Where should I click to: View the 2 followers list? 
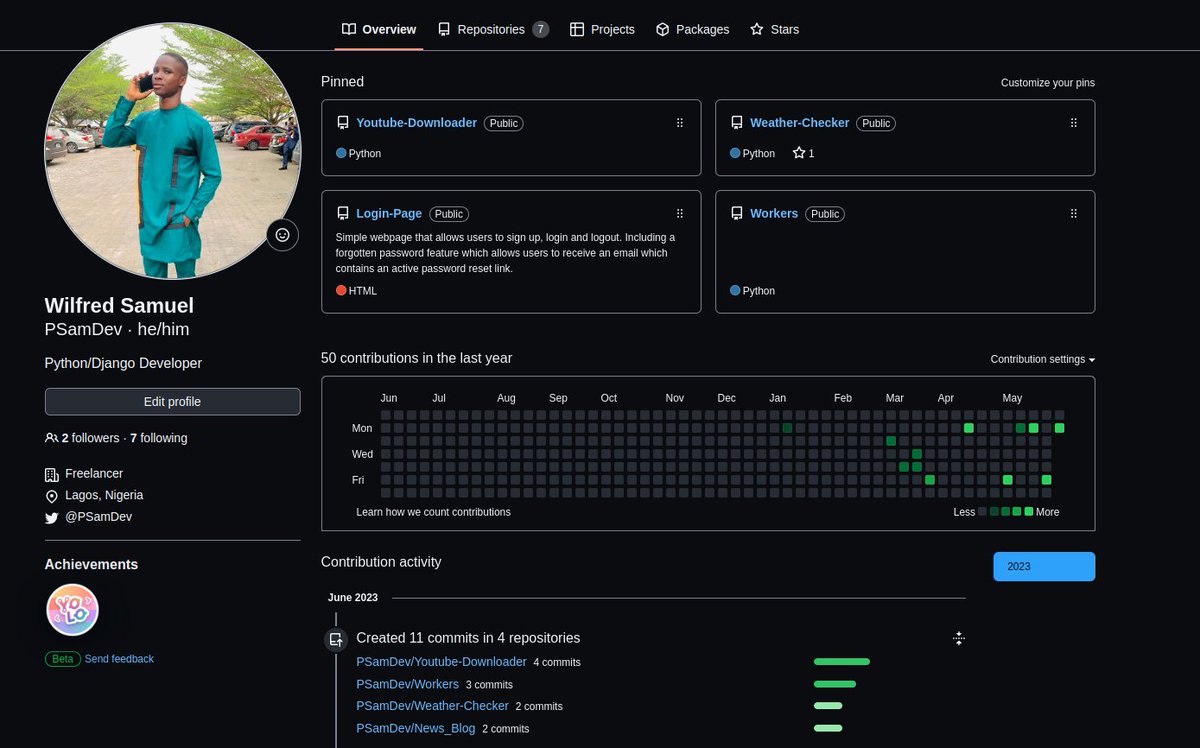pyautogui.click(x=90, y=438)
